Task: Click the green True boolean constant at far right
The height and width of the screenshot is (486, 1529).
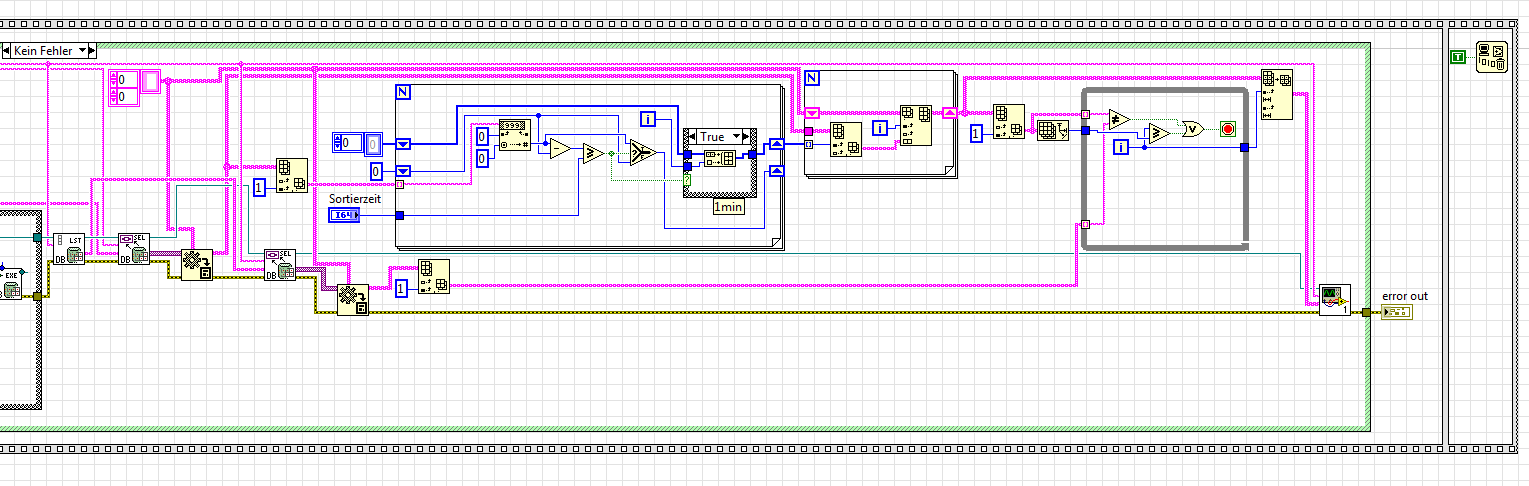Action: tap(1458, 57)
